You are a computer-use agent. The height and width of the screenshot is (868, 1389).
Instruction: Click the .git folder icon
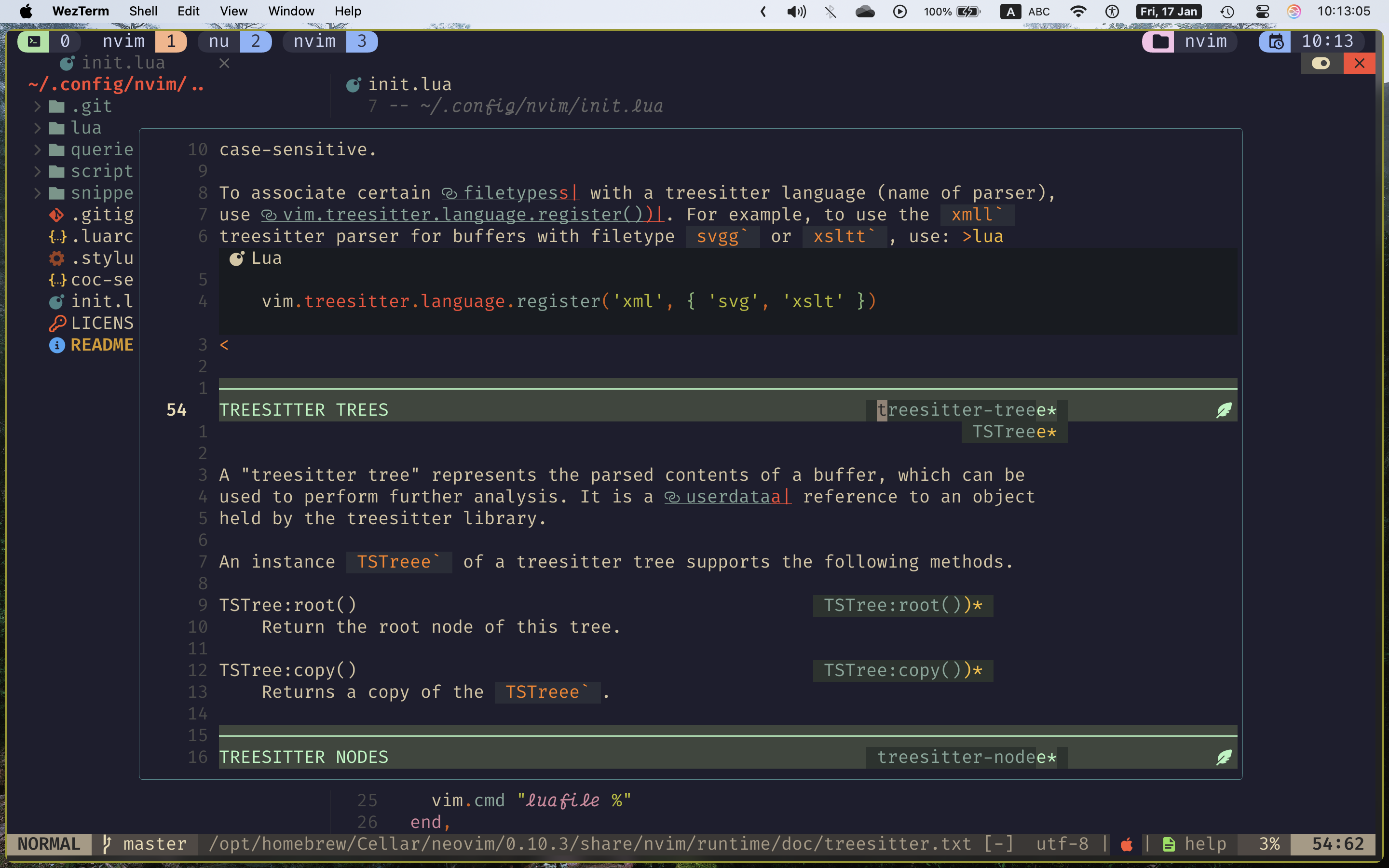(x=56, y=106)
